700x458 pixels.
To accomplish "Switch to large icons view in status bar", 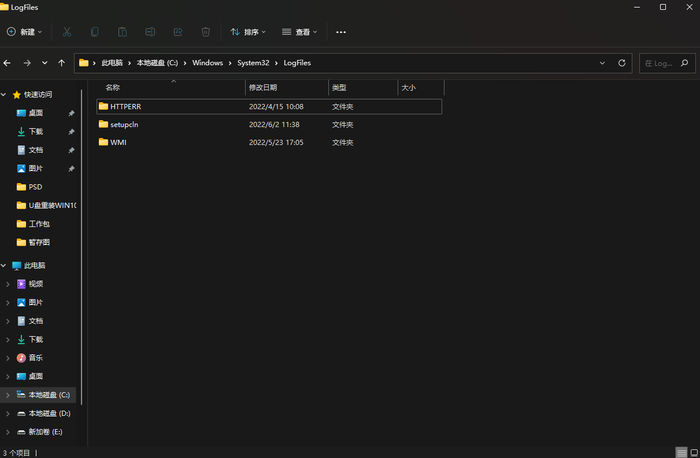I will coord(694,453).
